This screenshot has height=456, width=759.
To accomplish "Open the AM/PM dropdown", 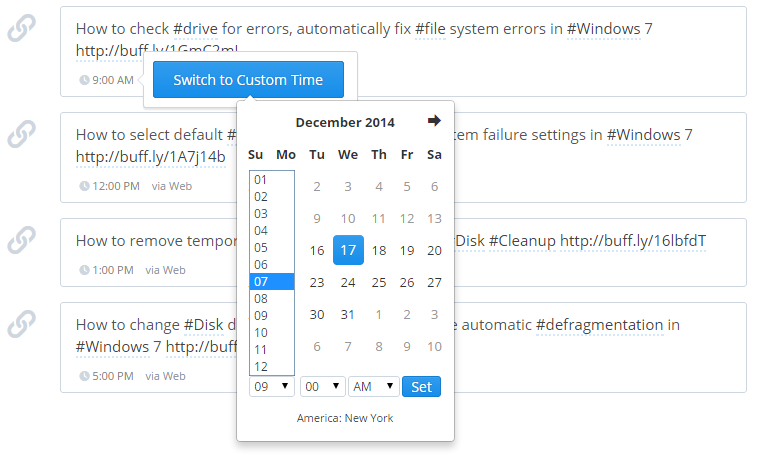I will (373, 386).
